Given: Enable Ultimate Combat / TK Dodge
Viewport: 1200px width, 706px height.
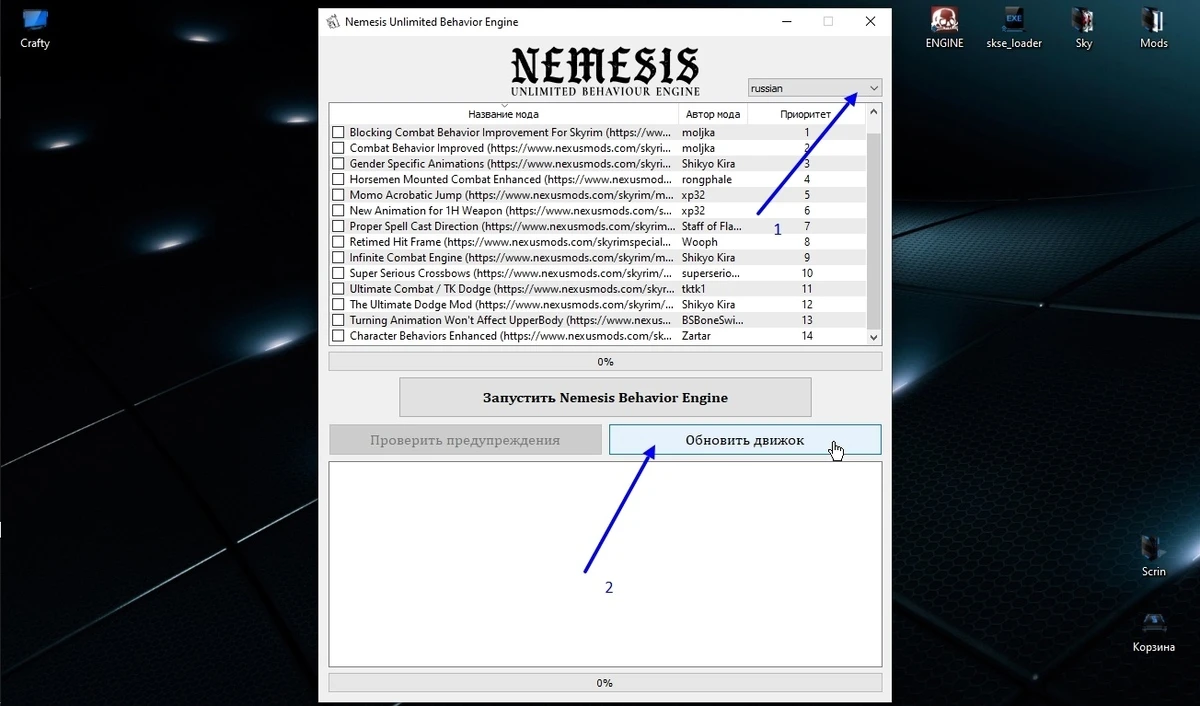Looking at the screenshot, I should pyautogui.click(x=338, y=289).
